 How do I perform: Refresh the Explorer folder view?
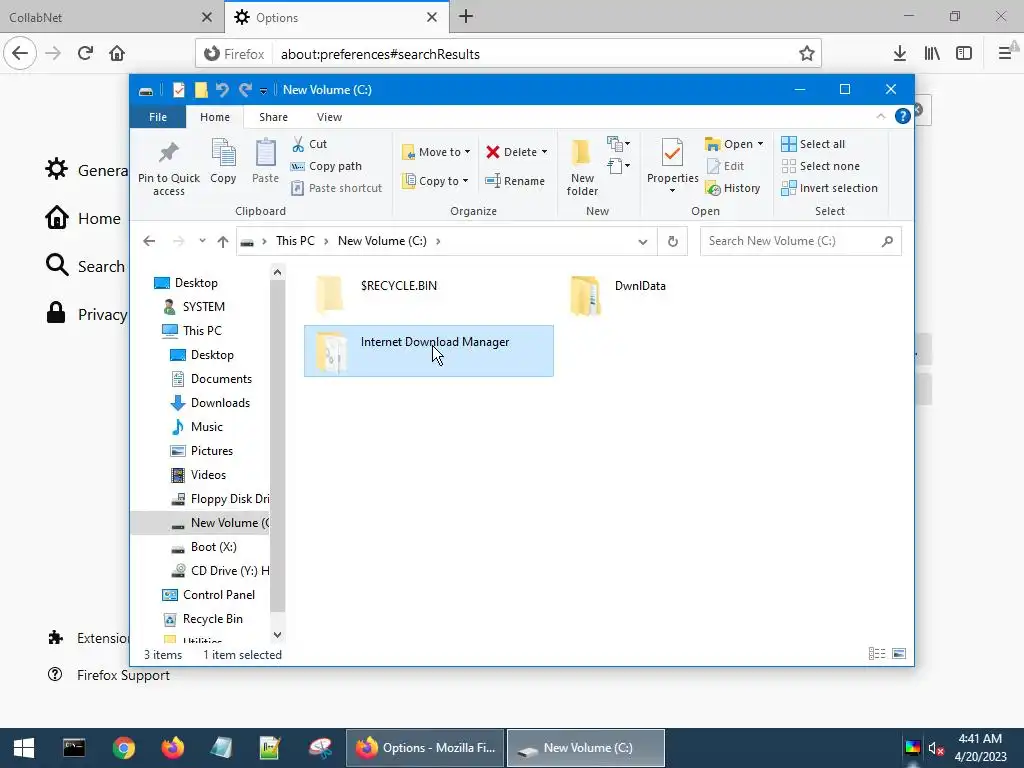[673, 242]
